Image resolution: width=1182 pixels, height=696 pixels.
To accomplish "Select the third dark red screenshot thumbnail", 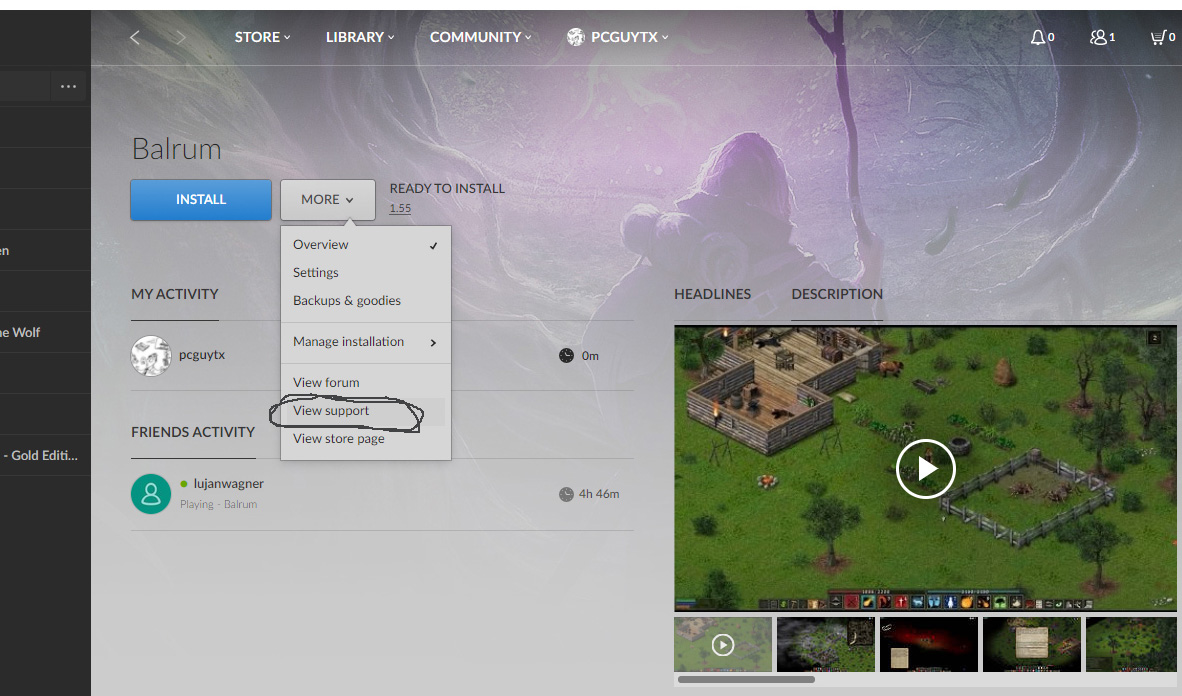I will point(929,645).
